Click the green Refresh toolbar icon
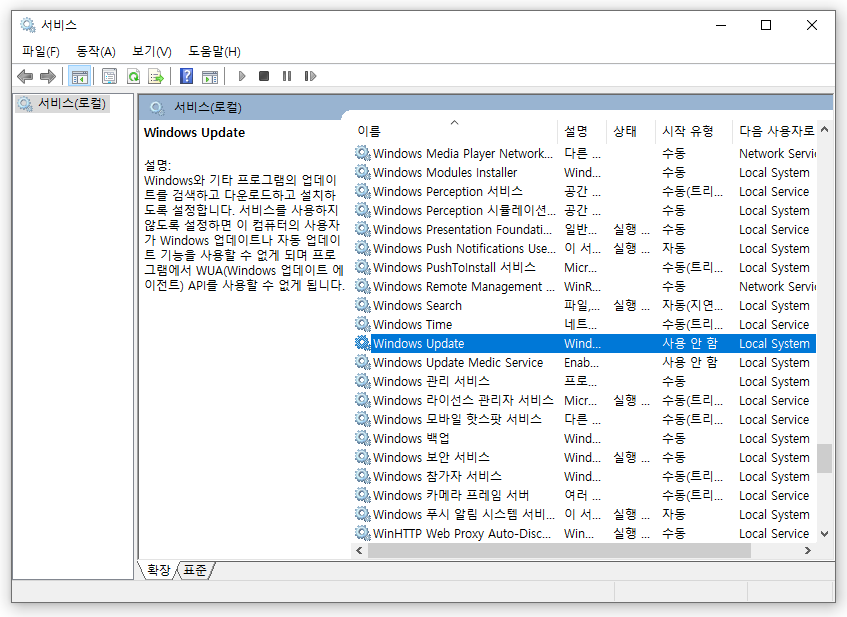The width and height of the screenshot is (847, 617). (133, 76)
